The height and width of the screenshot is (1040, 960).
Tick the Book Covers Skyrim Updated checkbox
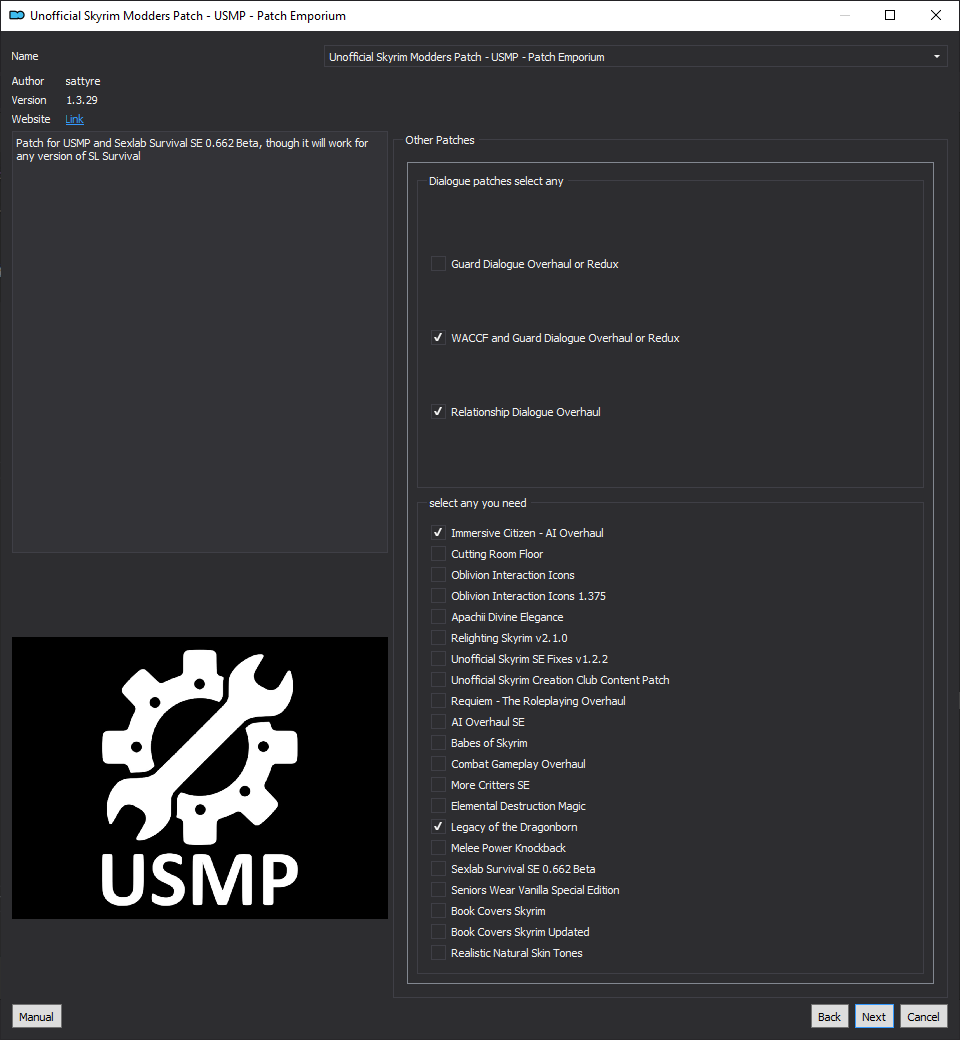tap(438, 932)
